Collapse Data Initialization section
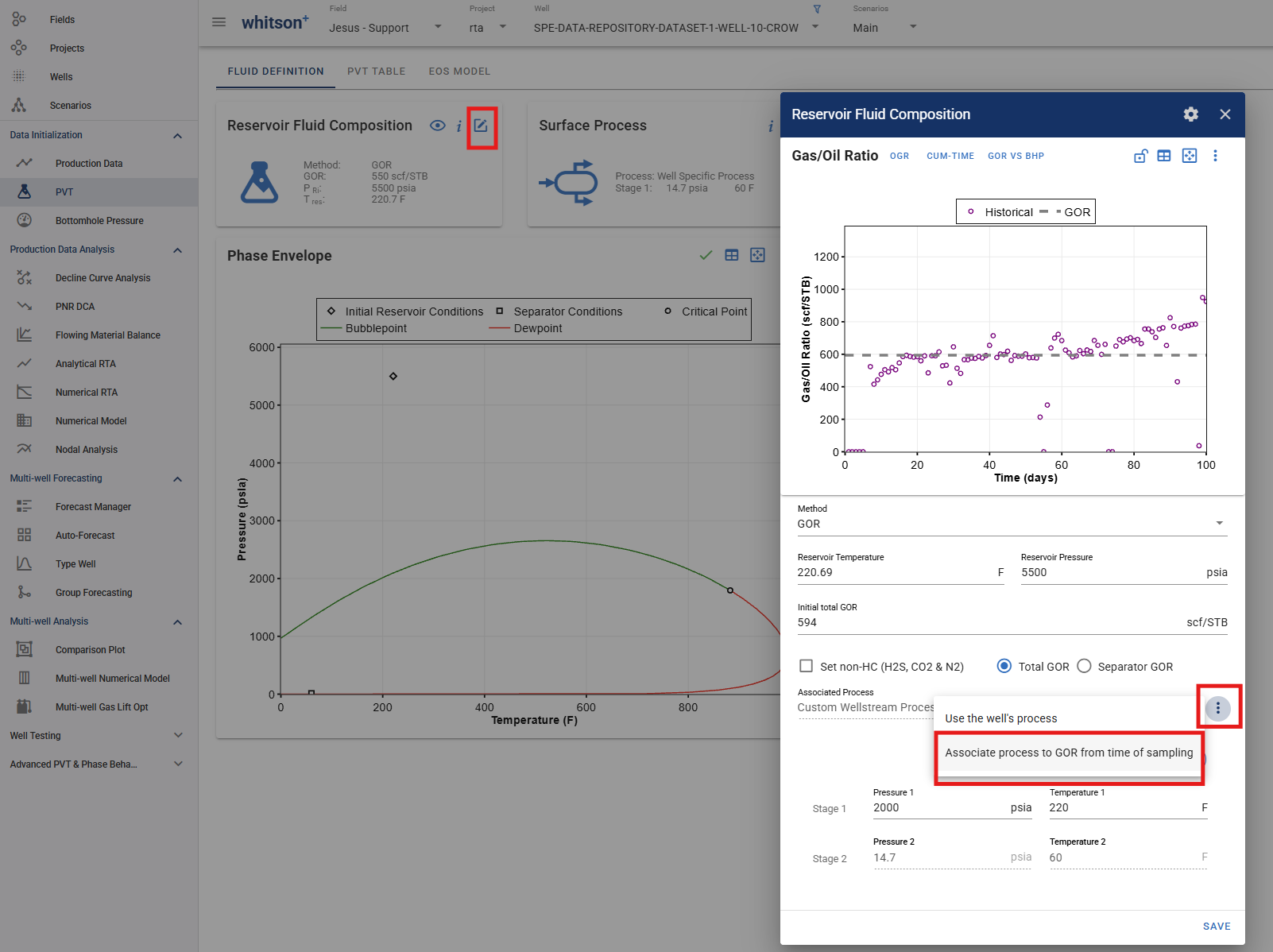This screenshot has width=1273, height=952. coord(177,136)
